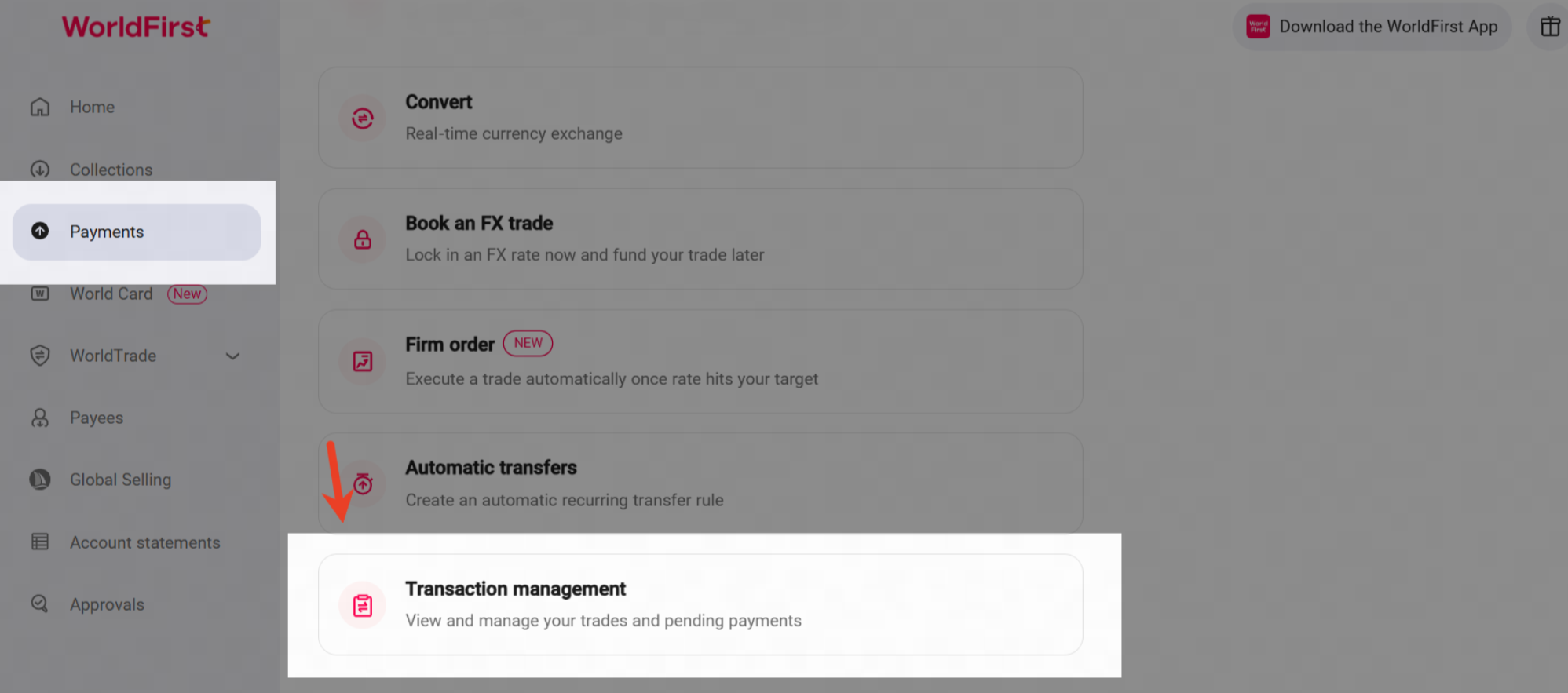The image size is (1568, 693).
Task: Click the Convert currency exchange icon
Action: pos(362,119)
